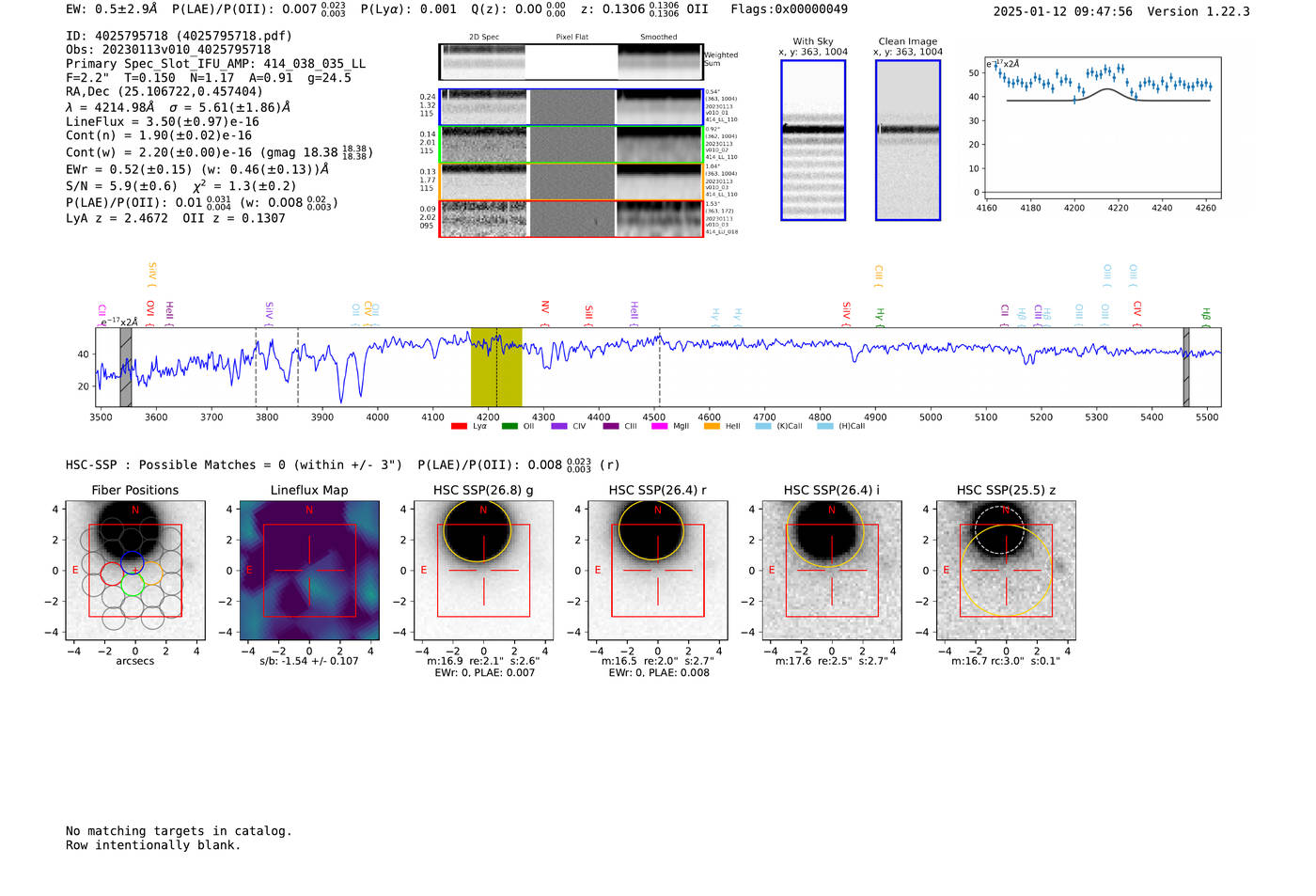Image resolution: width=1316 pixels, height=896 pixels.
Task: Select the orange-bordered 2D Spec fiber cutout
Action: coord(483,181)
